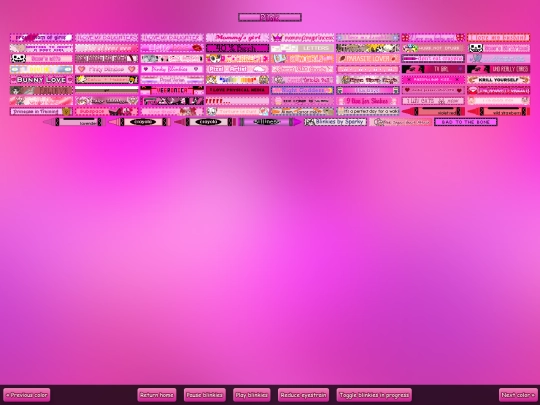Viewport: 540px width, 405px height.
Task: Click the 'I love my husband' blinkie
Action: pyautogui.click(x=498, y=37)
